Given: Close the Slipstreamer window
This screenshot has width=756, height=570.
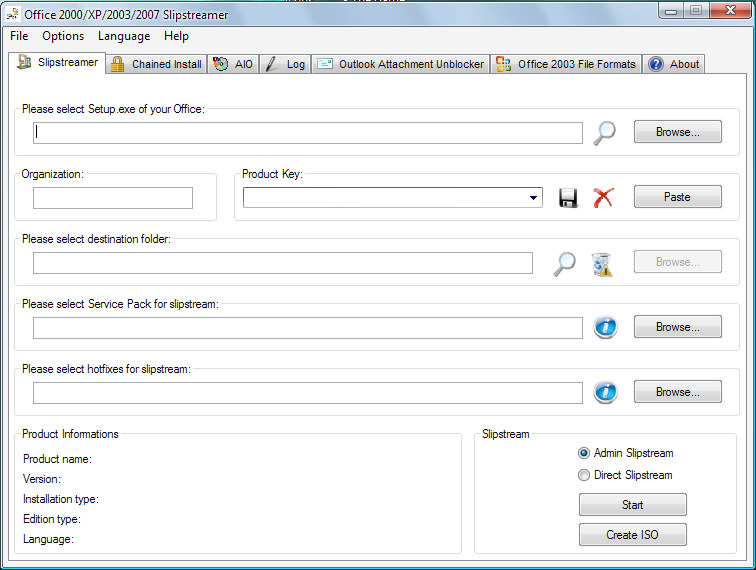Looking at the screenshot, I should [730, 11].
